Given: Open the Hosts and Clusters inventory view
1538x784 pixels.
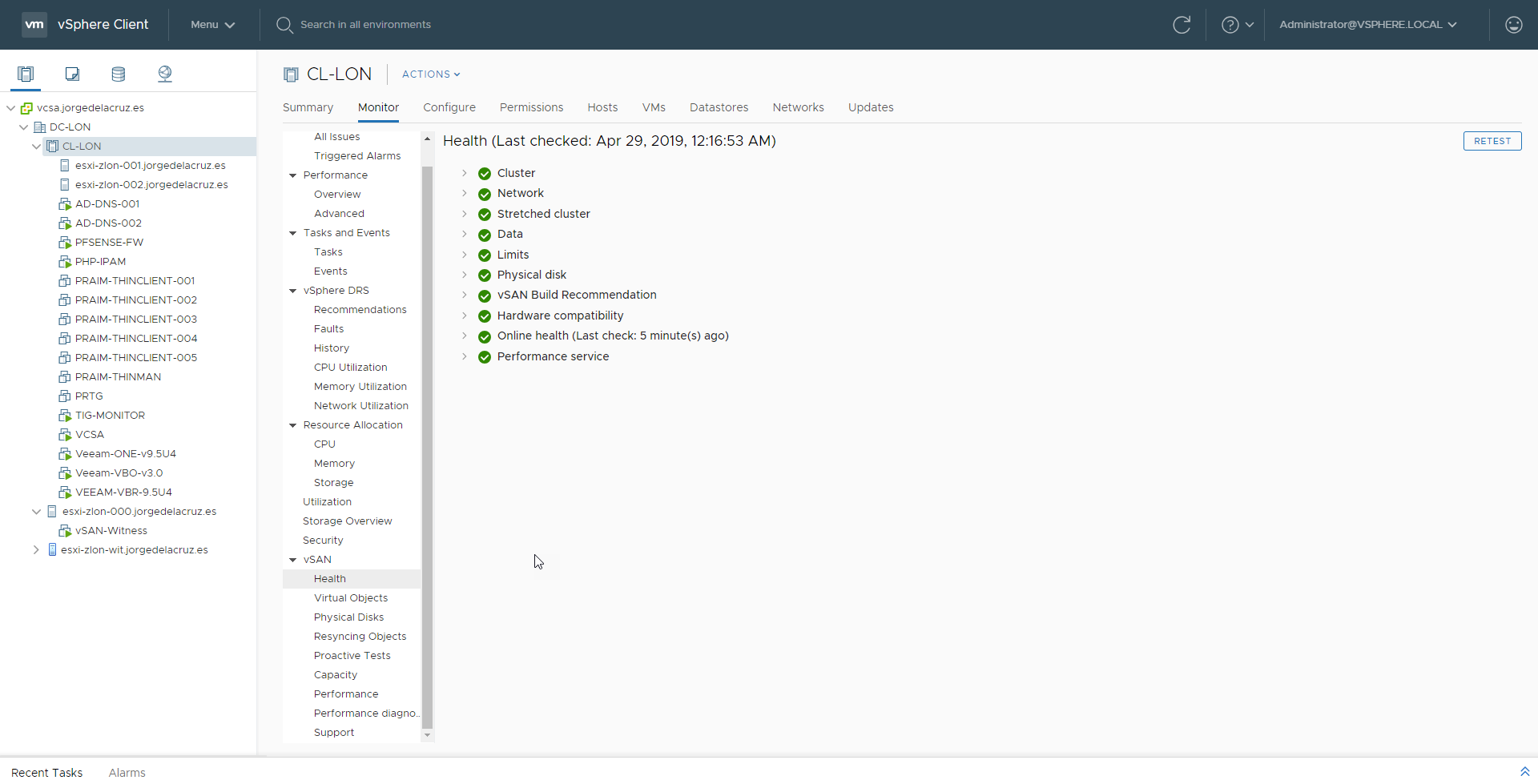Looking at the screenshot, I should point(26,74).
